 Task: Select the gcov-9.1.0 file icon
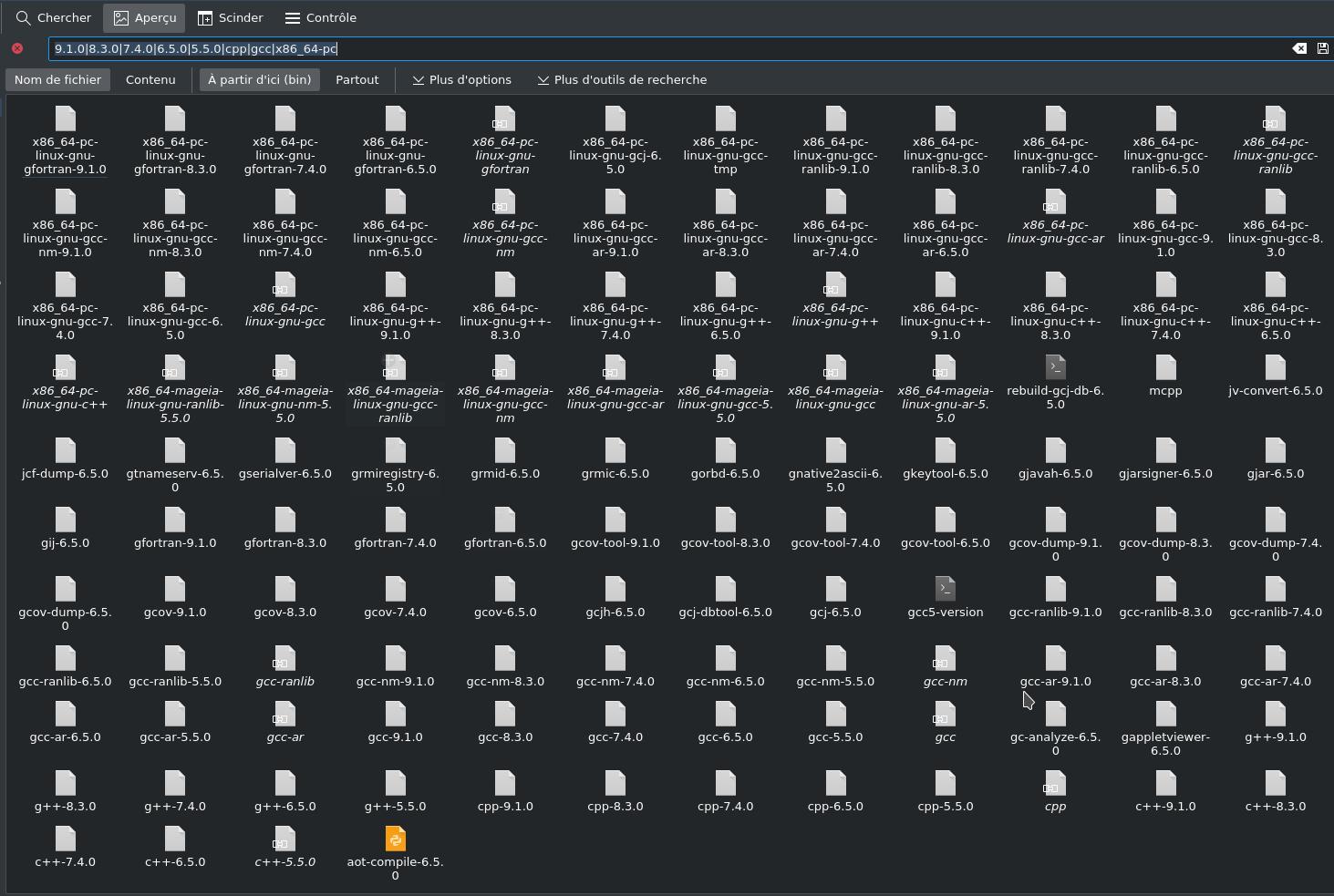175,589
